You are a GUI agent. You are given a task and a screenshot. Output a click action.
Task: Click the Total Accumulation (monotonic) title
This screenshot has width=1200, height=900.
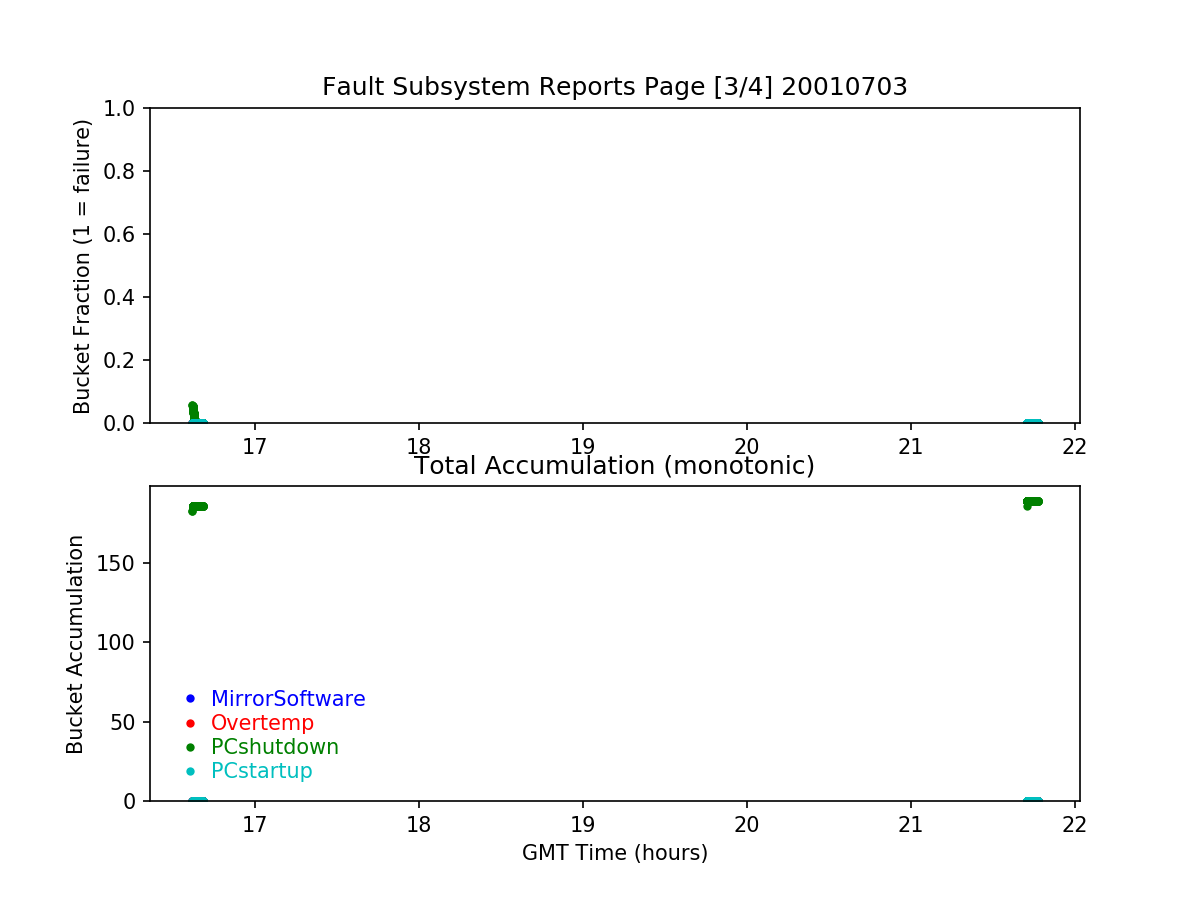pos(614,466)
